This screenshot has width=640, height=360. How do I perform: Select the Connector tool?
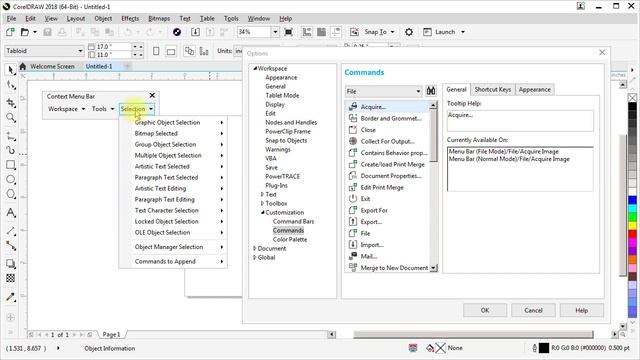pos(11,246)
